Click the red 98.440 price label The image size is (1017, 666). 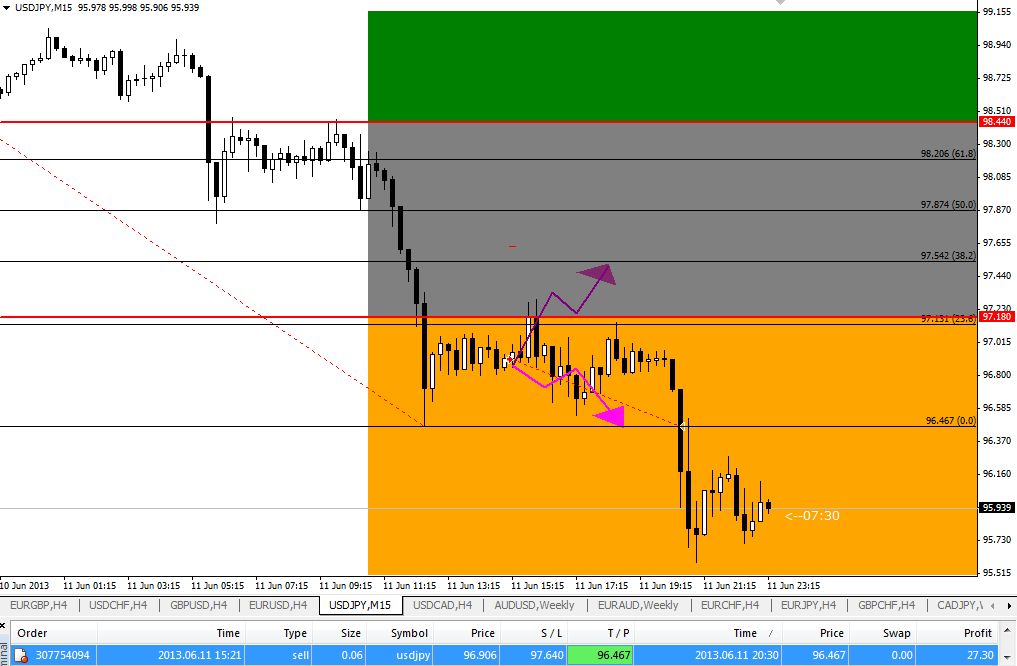996,122
